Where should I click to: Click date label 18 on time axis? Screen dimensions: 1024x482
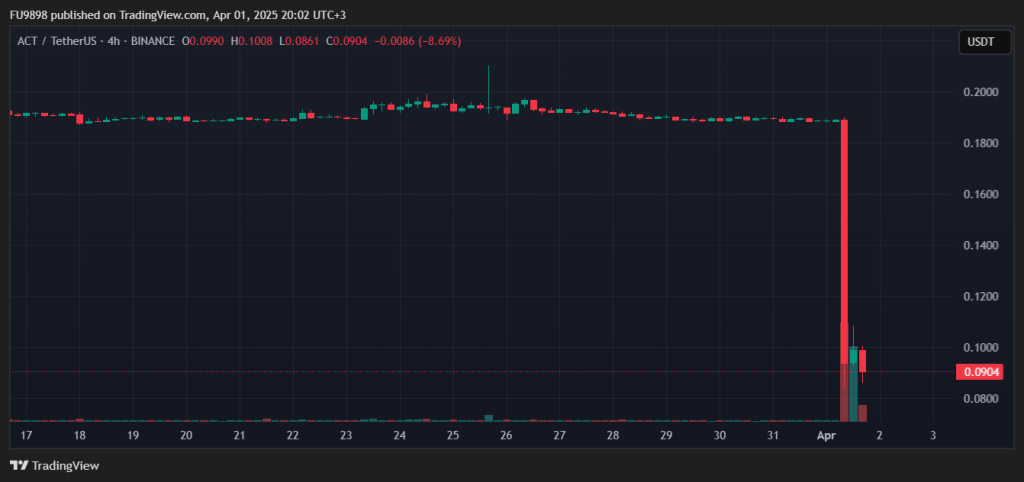pyautogui.click(x=80, y=435)
